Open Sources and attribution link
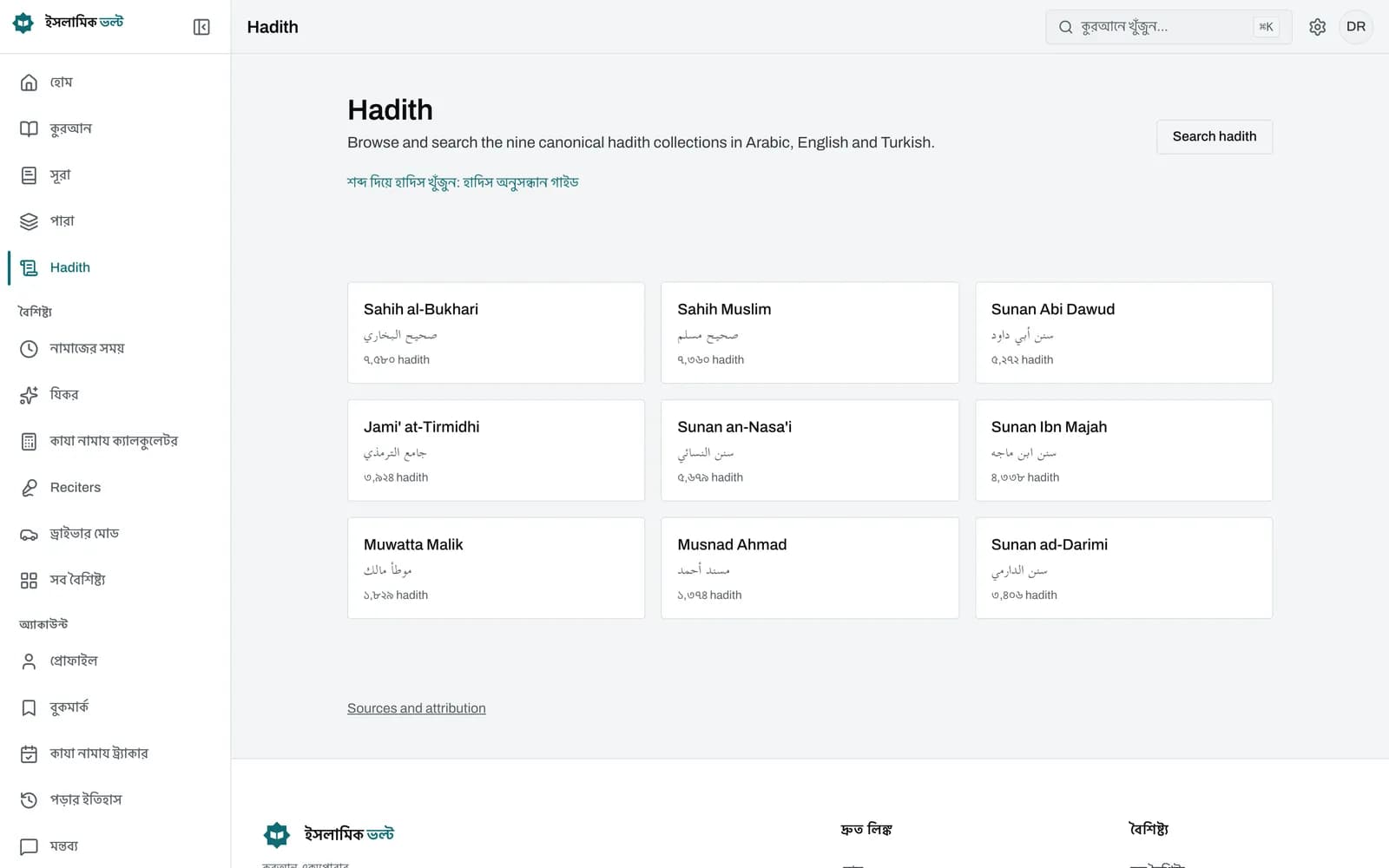1389x868 pixels. [417, 708]
